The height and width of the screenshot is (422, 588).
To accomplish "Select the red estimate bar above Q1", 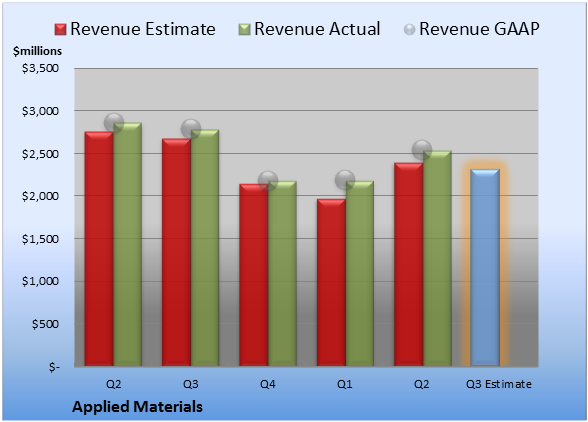I will pos(331,282).
